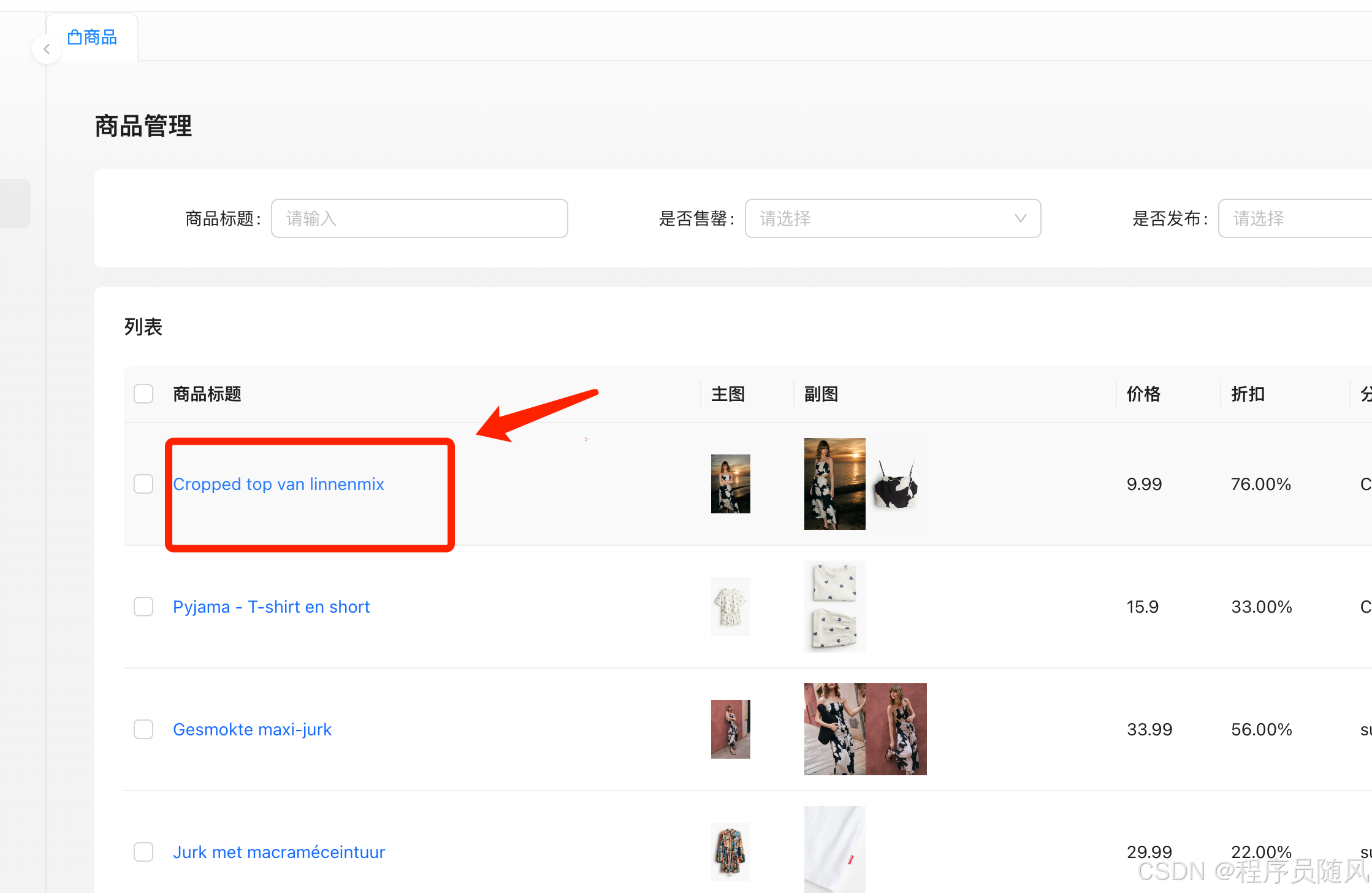Click the 价格 column header

(1143, 393)
